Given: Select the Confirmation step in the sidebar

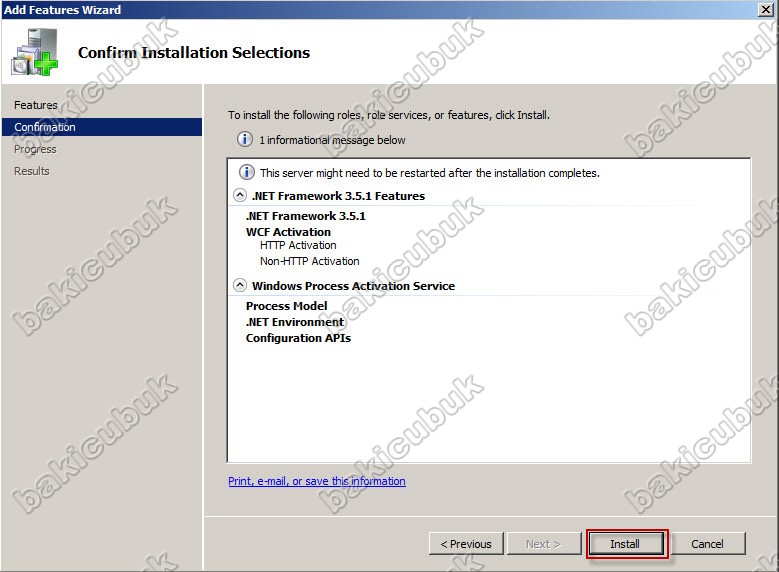Looking at the screenshot, I should coord(102,127).
